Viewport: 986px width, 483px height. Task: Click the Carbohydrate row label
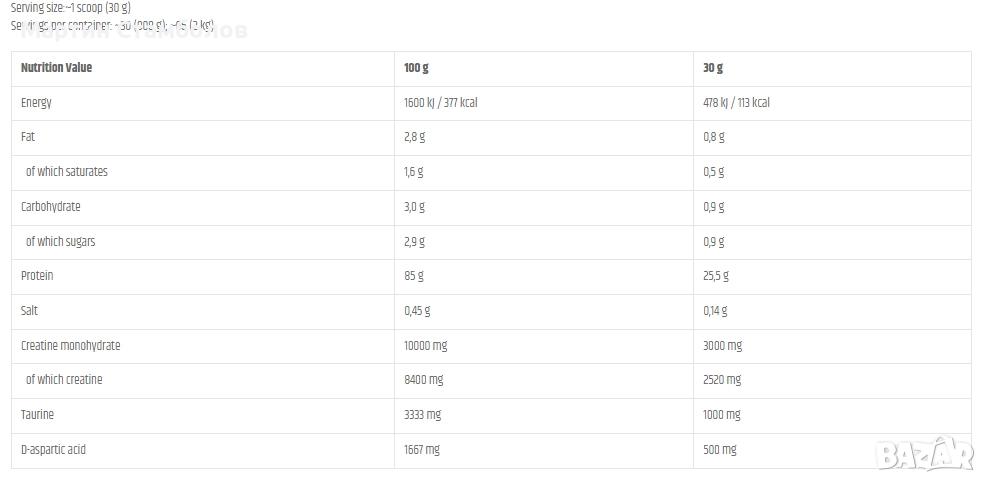[51, 207]
